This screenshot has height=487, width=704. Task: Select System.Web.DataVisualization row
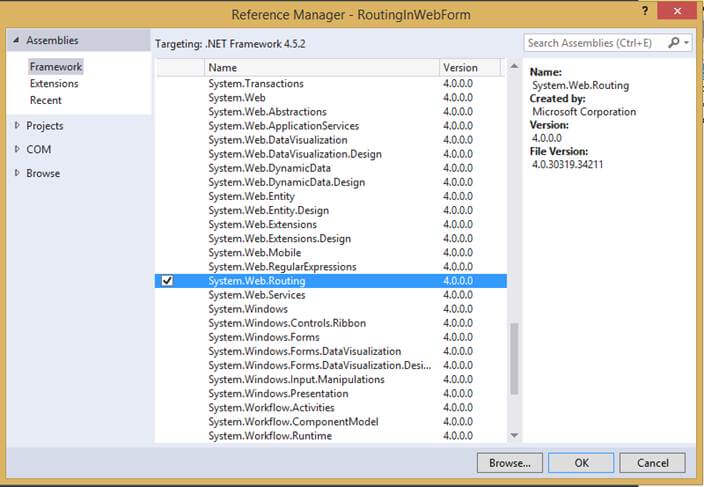coord(331,140)
